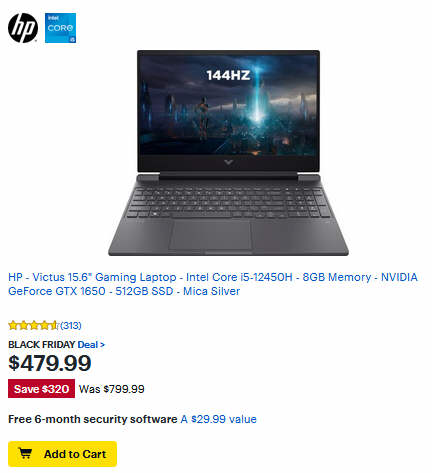Screen dimensions: 432x473
Task: Click the shopping cart icon in the yellow button
Action: click(25, 454)
